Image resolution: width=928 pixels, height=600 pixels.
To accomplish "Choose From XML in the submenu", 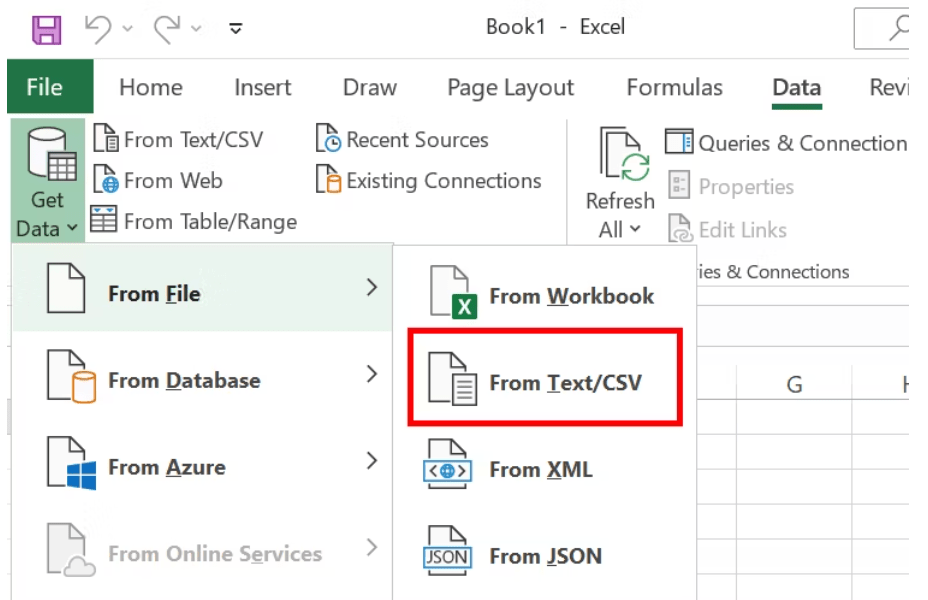I will coord(544,465).
